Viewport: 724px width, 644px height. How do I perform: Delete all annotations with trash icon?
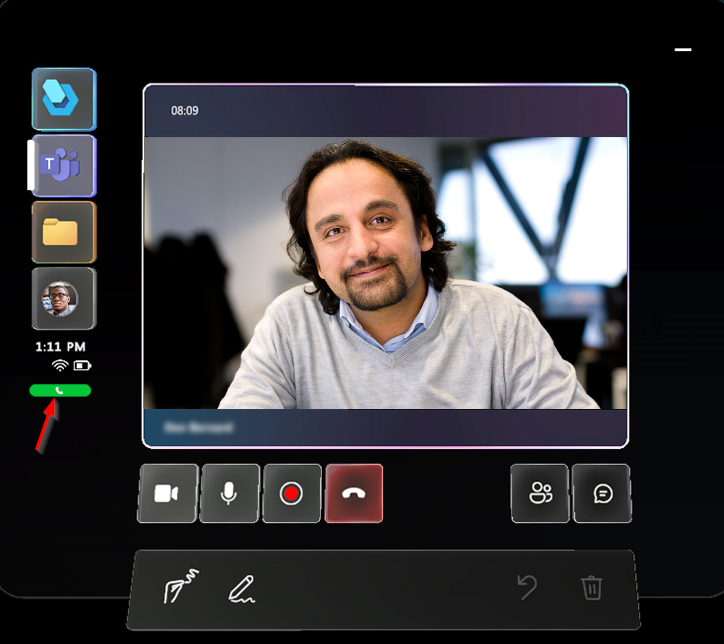coord(591,588)
